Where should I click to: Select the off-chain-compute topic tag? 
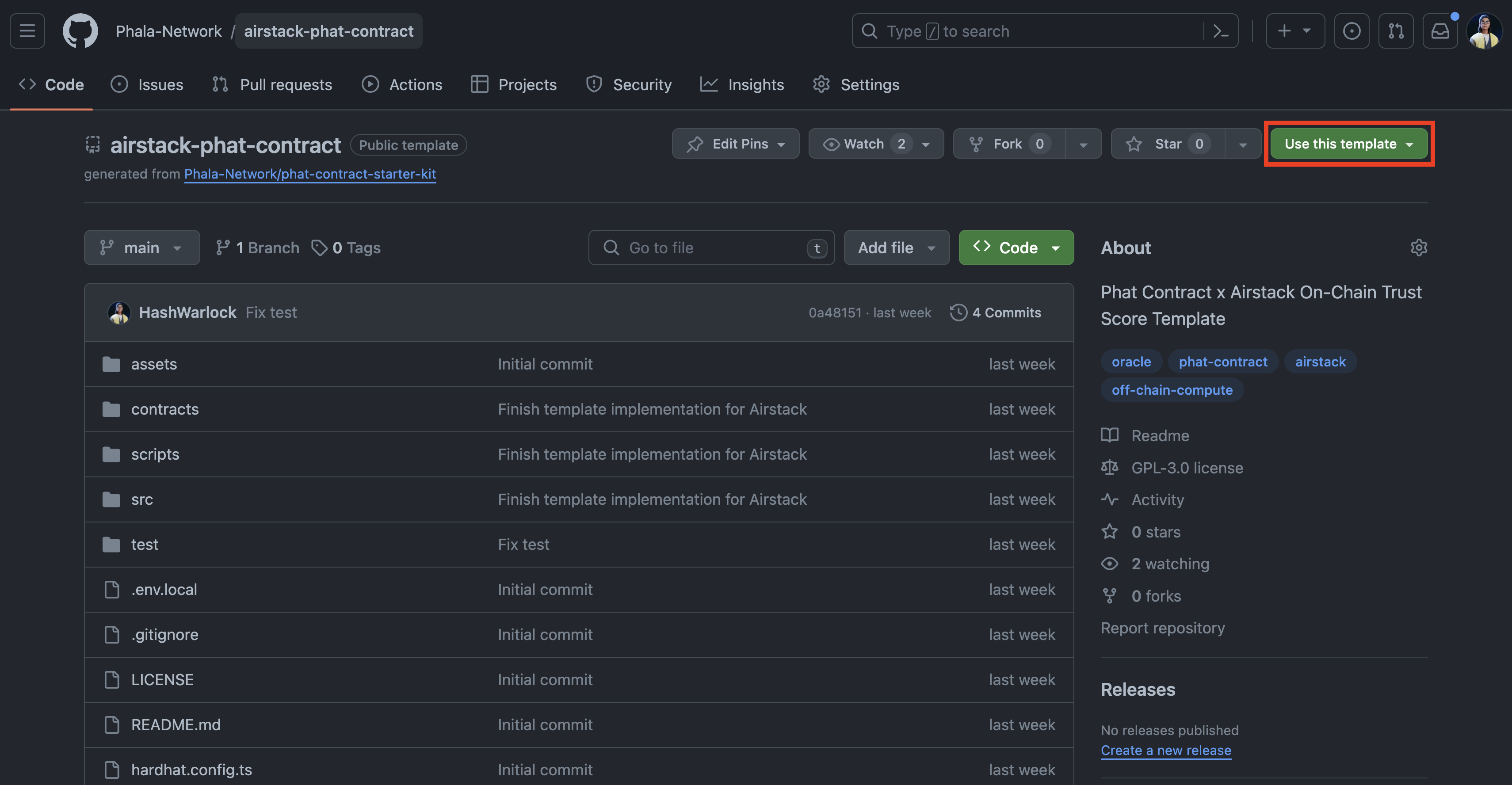1172,390
